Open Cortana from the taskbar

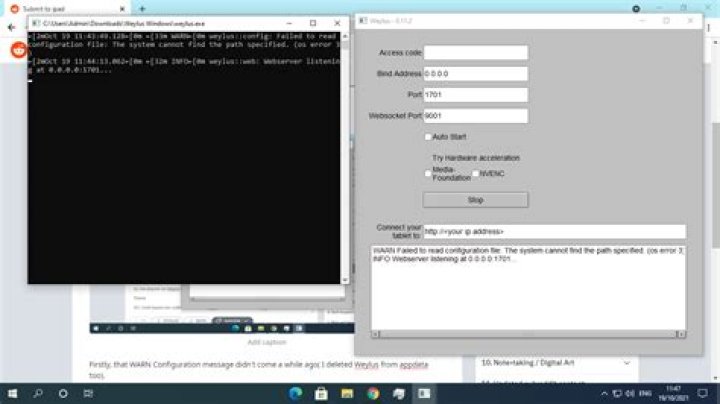pos(63,393)
